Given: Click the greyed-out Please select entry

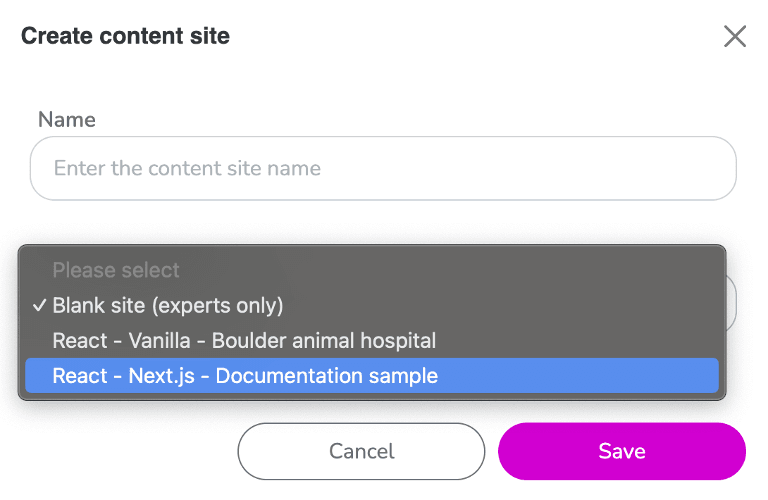Looking at the screenshot, I should tap(116, 270).
